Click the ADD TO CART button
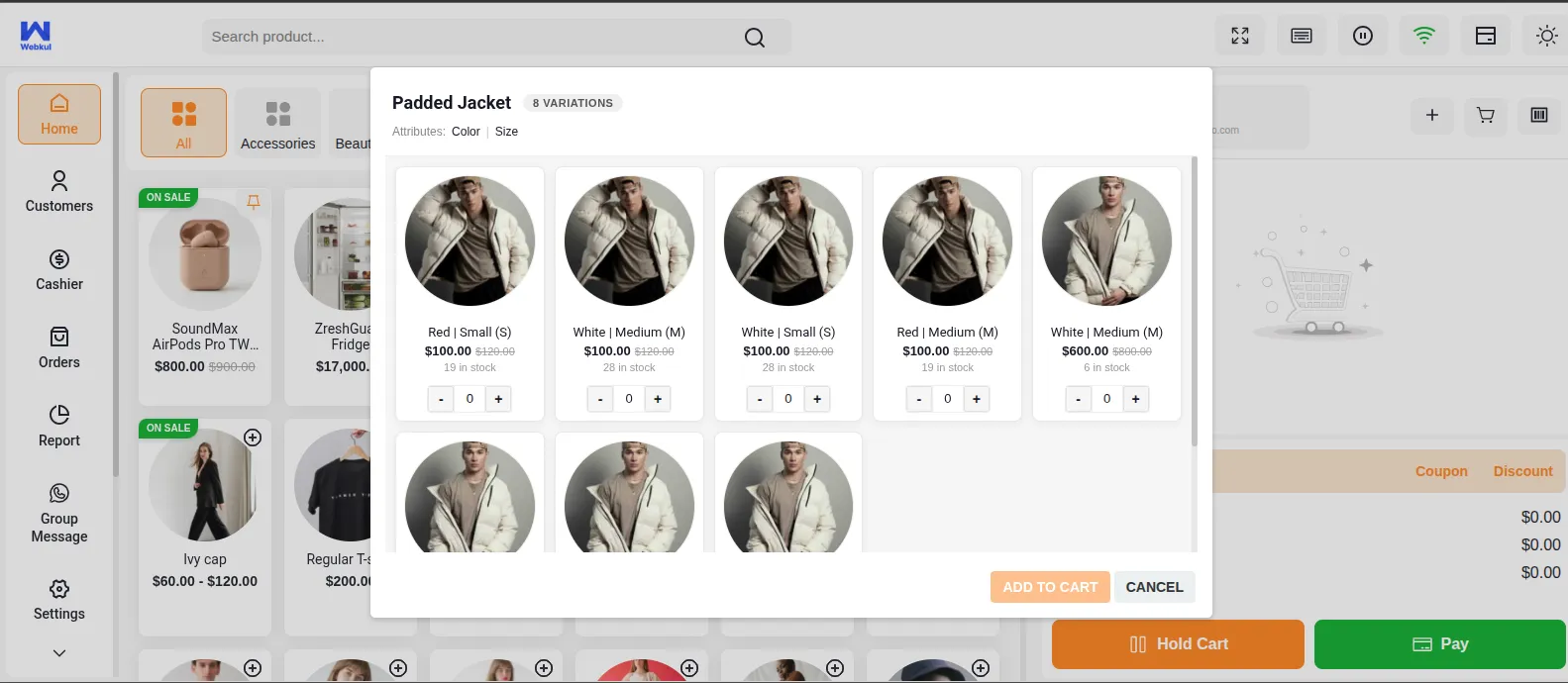This screenshot has width=1568, height=683. [1050, 587]
